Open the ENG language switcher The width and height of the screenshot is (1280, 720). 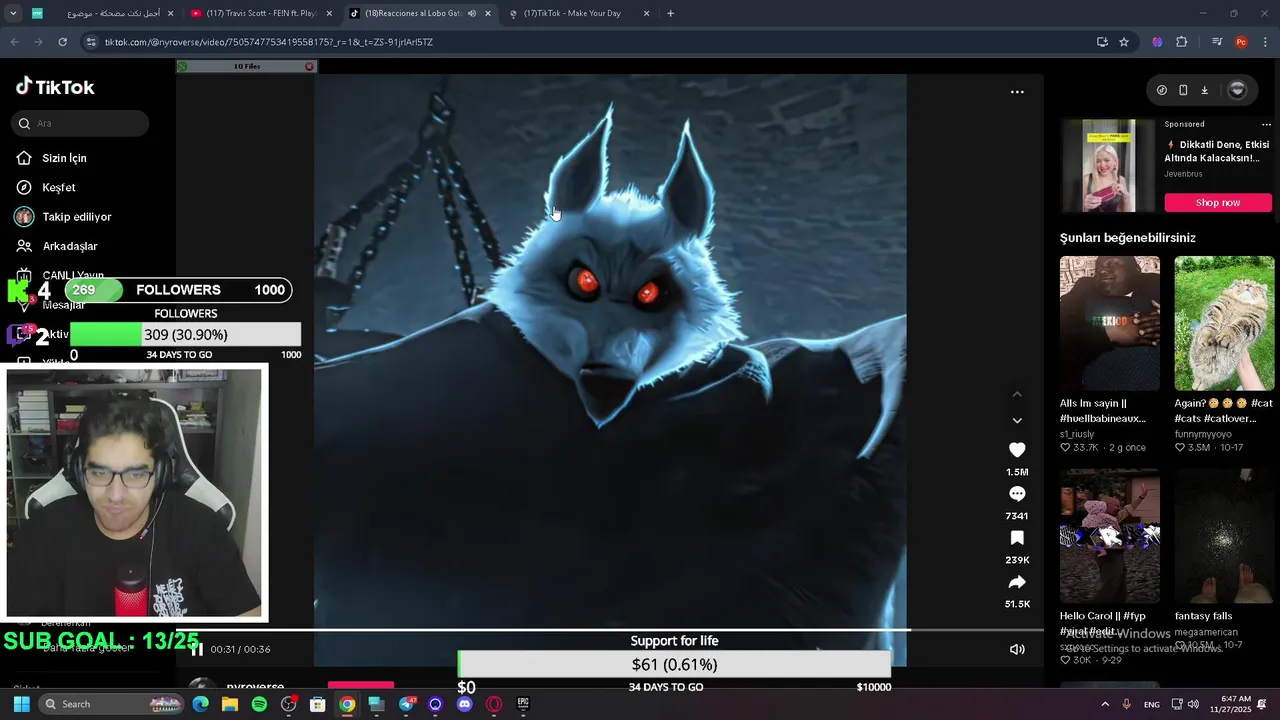click(x=1152, y=704)
